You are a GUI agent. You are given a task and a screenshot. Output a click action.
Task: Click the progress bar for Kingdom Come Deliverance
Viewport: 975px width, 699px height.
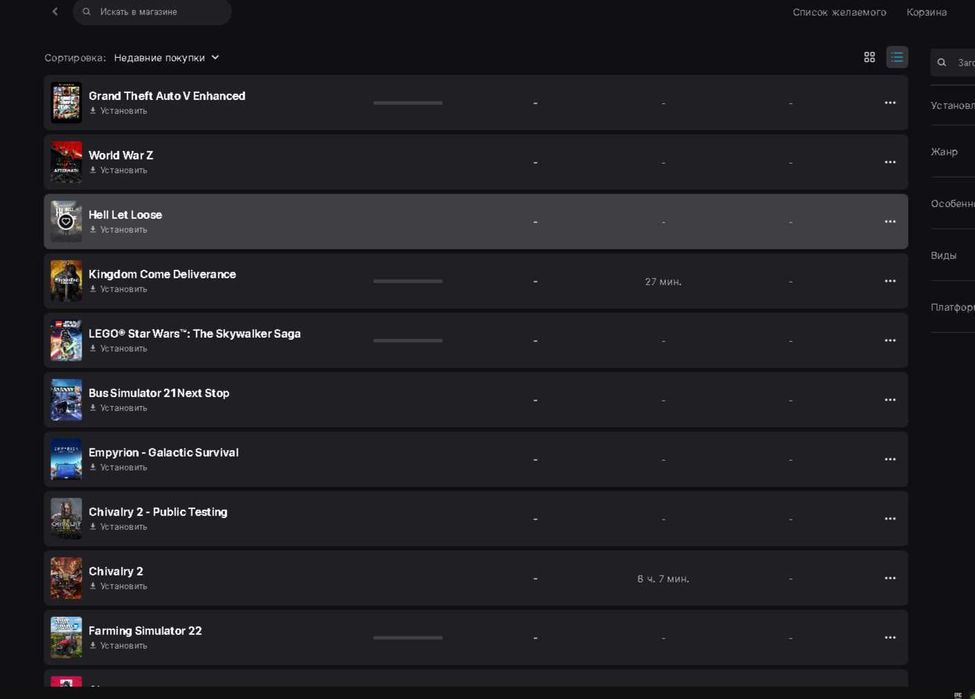[x=408, y=281]
